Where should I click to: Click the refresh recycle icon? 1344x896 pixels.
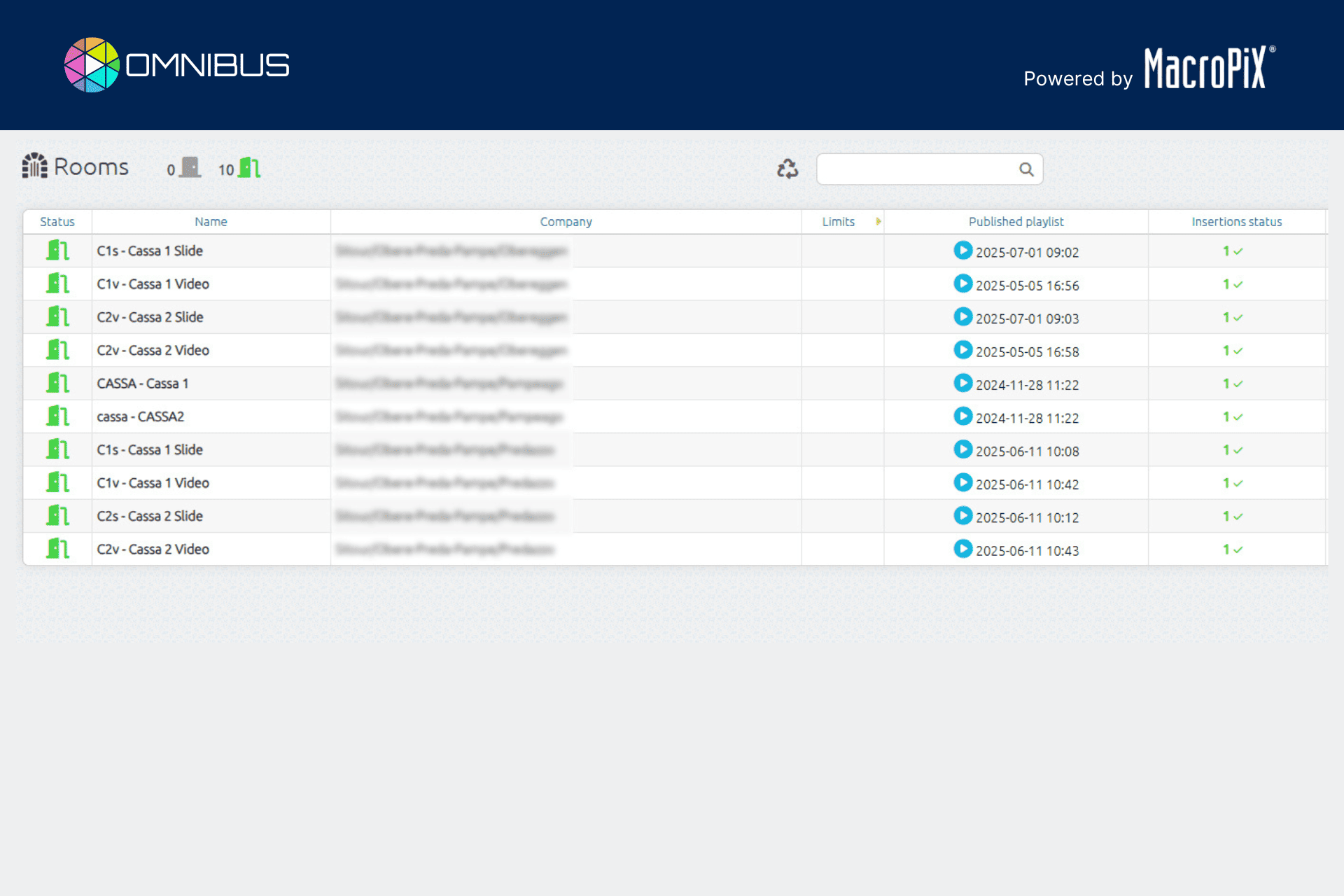click(x=787, y=169)
